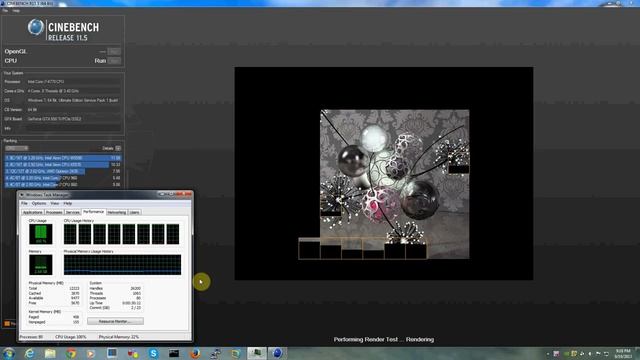640x360 pixels.
Task: Open Task Manager File menu
Action: click(x=24, y=203)
